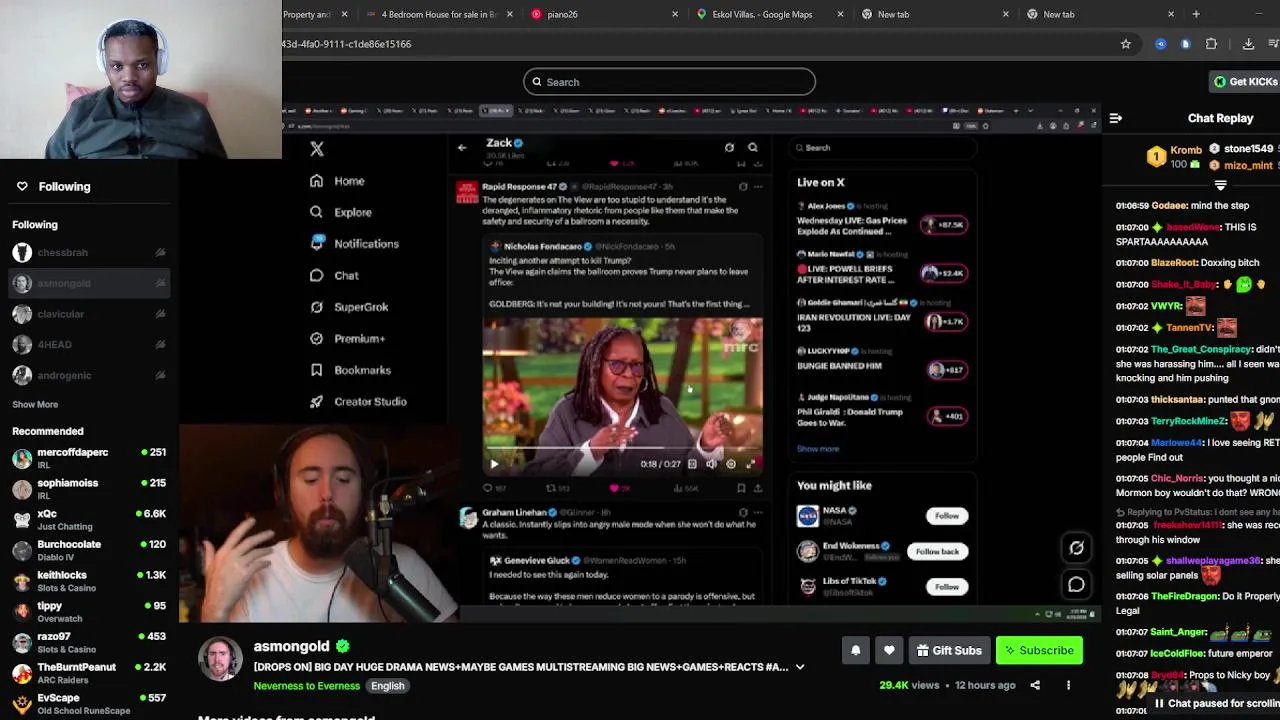Click the search magnifier icon
The height and width of the screenshot is (720, 1280).
[x=537, y=82]
